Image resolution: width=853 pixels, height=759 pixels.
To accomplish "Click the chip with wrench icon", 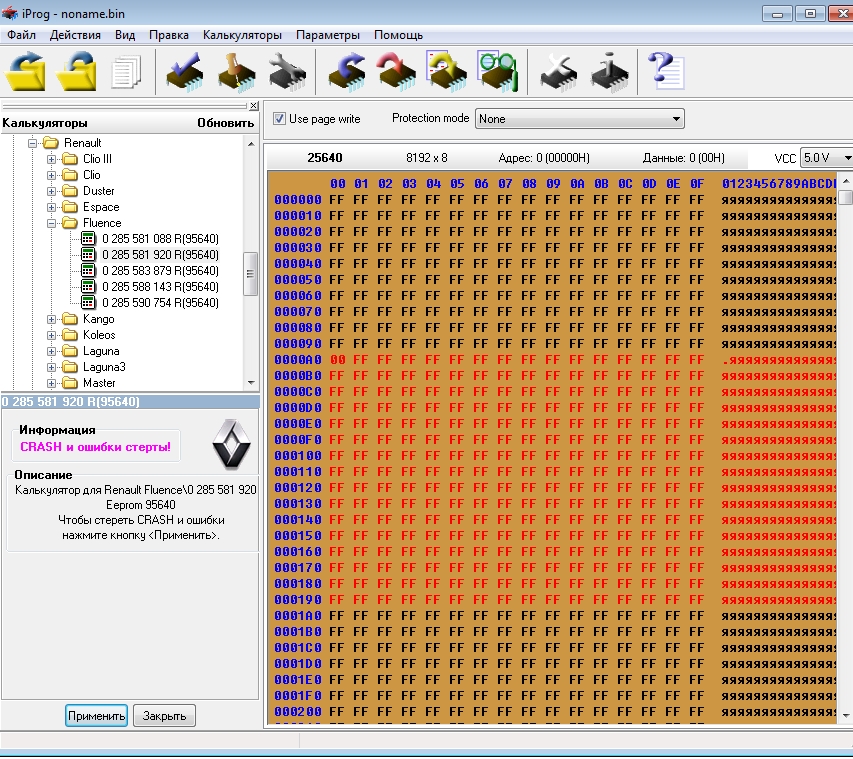I will (x=287, y=71).
